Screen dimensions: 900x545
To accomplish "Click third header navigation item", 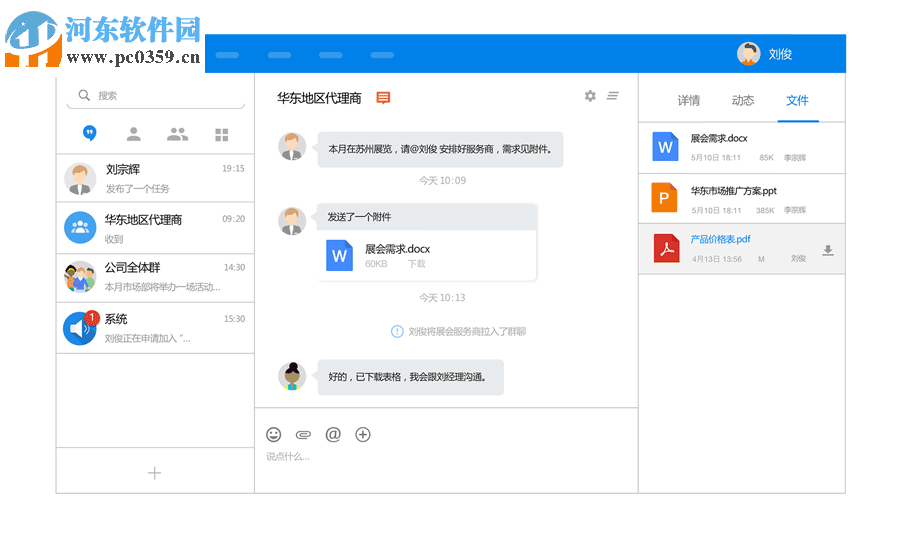I will pyautogui.click(x=331, y=55).
